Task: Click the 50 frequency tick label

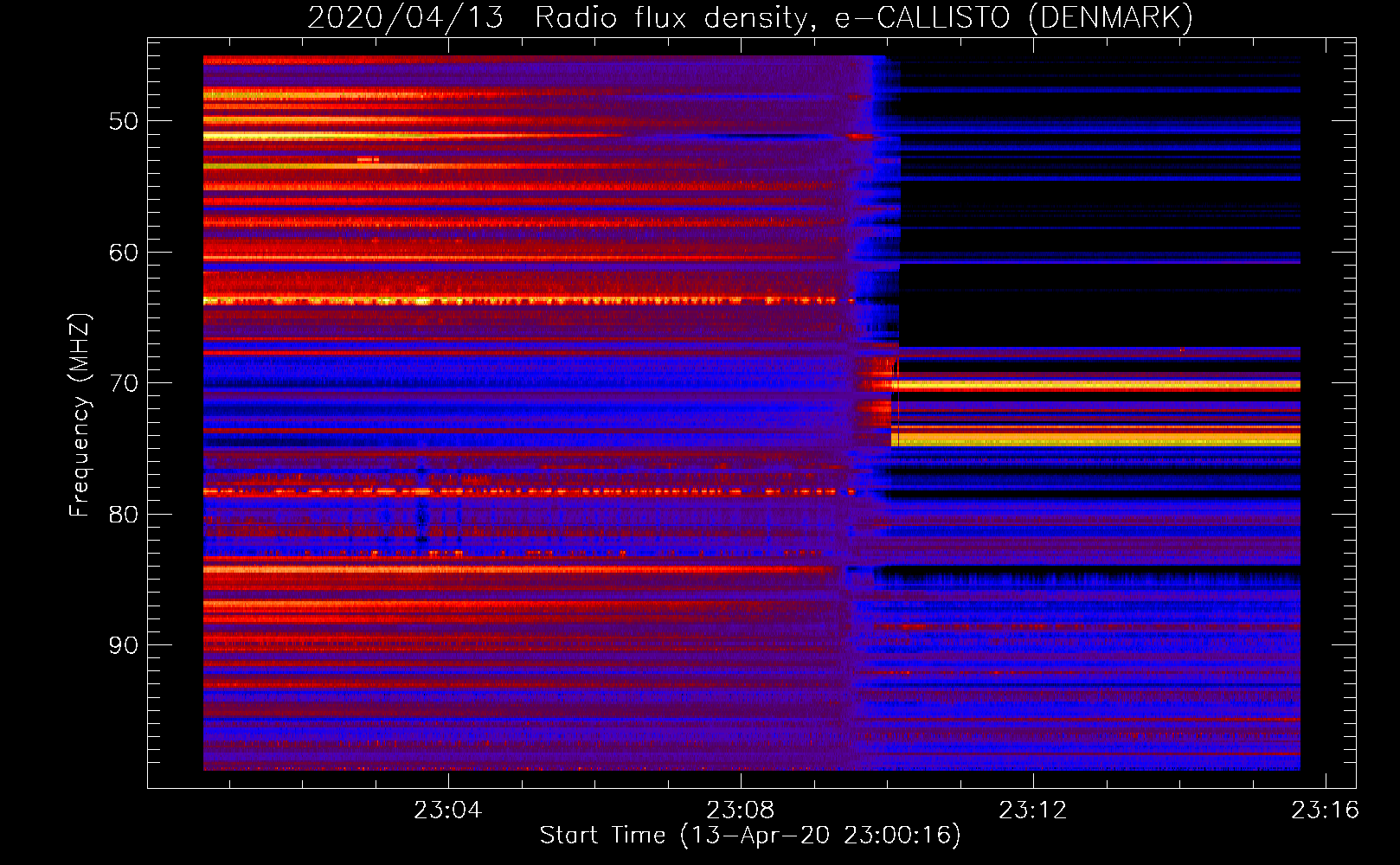Action: point(124,121)
